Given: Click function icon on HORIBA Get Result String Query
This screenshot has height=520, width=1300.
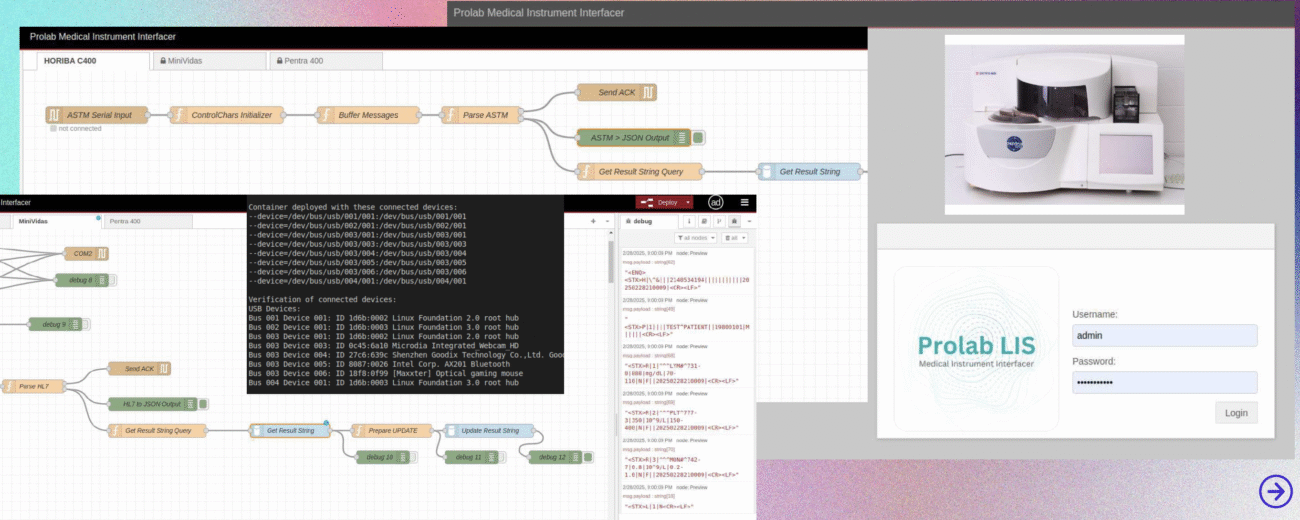Looking at the screenshot, I should (587, 171).
